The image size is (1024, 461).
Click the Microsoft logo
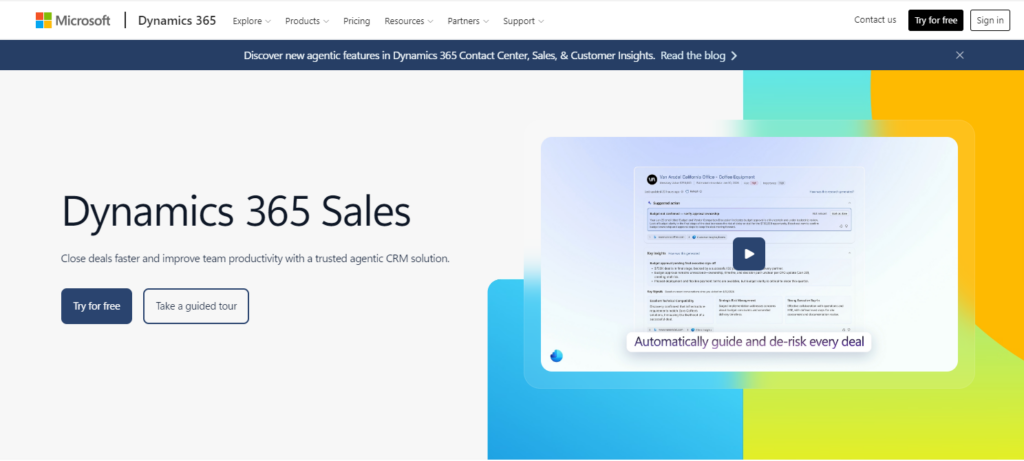coord(72,20)
